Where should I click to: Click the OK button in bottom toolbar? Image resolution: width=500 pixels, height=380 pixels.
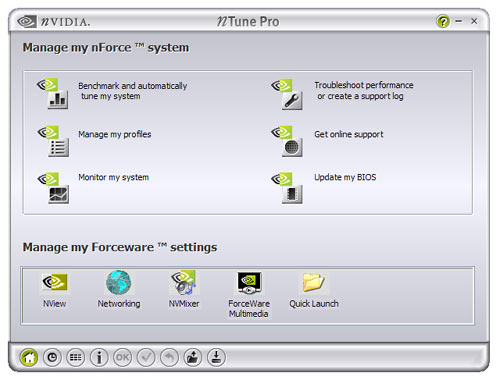[122, 358]
